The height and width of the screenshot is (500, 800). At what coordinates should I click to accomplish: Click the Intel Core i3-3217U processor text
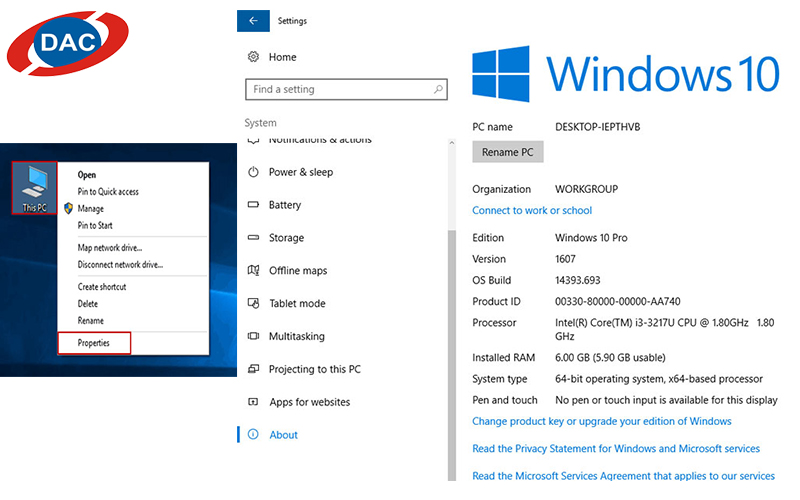click(x=665, y=329)
